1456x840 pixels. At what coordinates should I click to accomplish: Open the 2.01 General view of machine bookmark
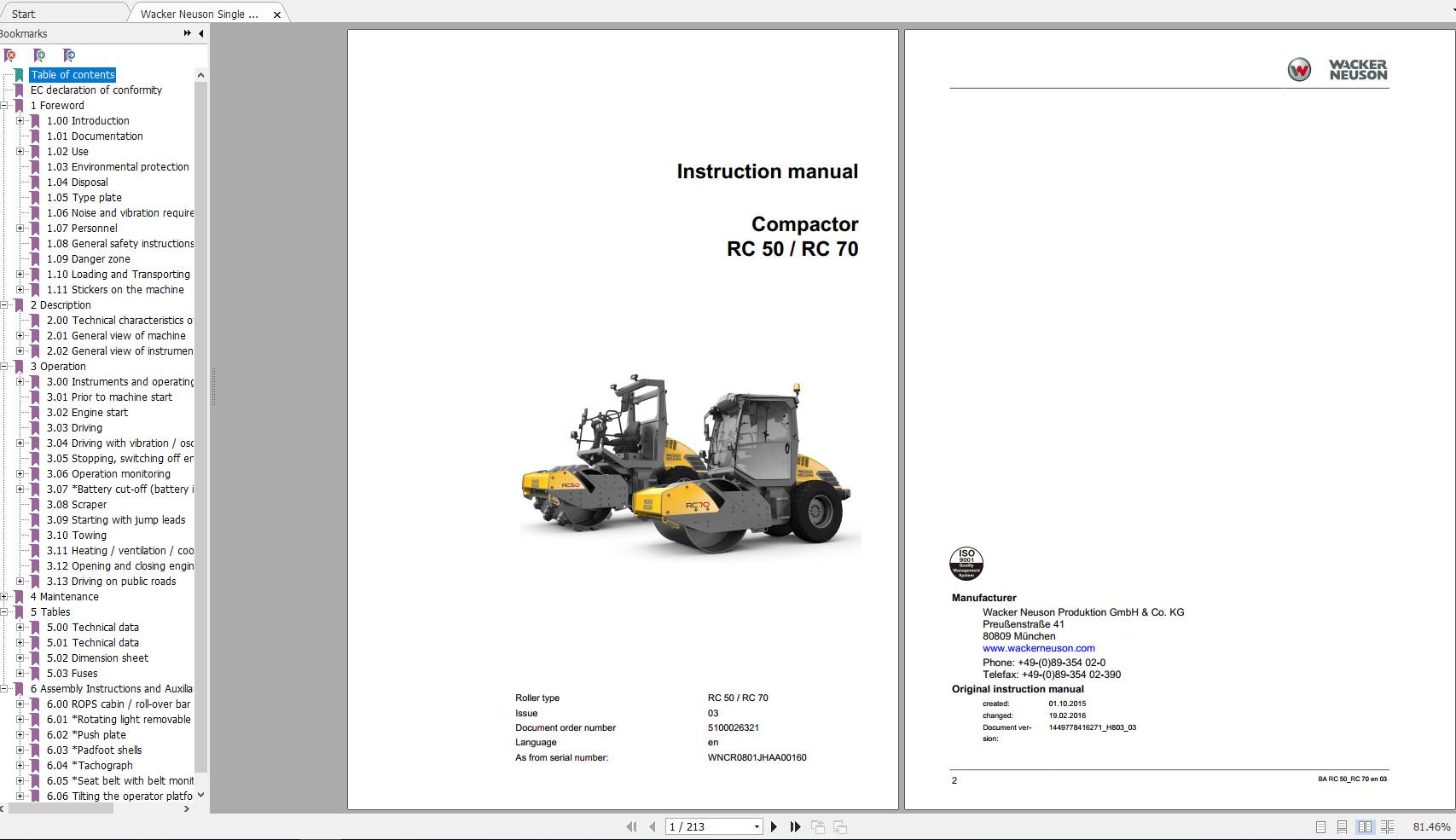tap(116, 336)
